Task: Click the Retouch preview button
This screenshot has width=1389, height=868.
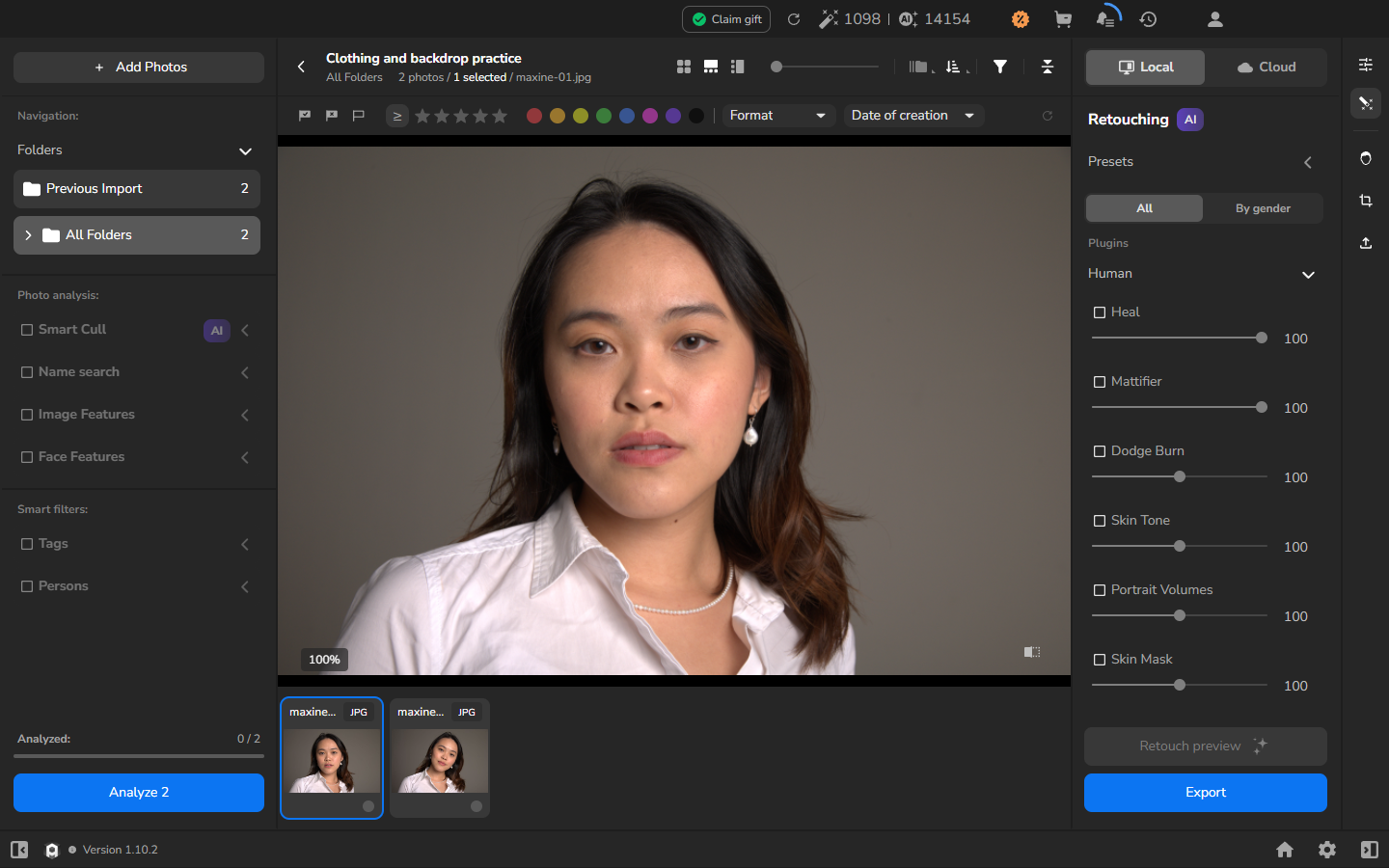Action: point(1206,746)
